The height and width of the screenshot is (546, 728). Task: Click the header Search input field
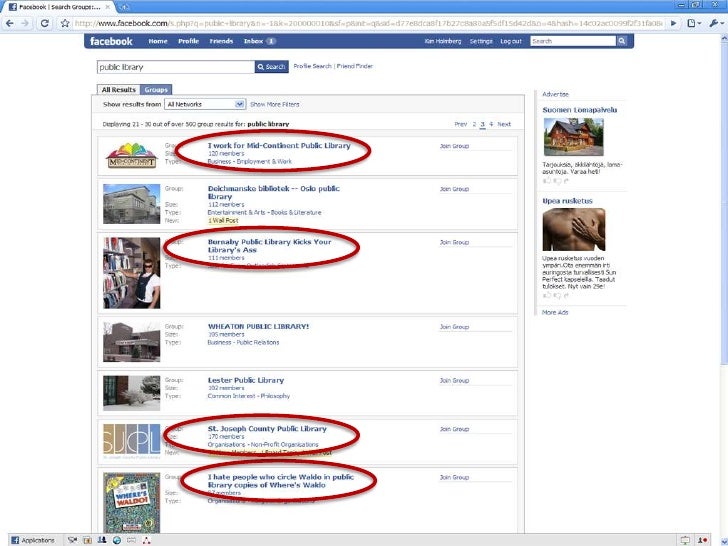coord(573,41)
